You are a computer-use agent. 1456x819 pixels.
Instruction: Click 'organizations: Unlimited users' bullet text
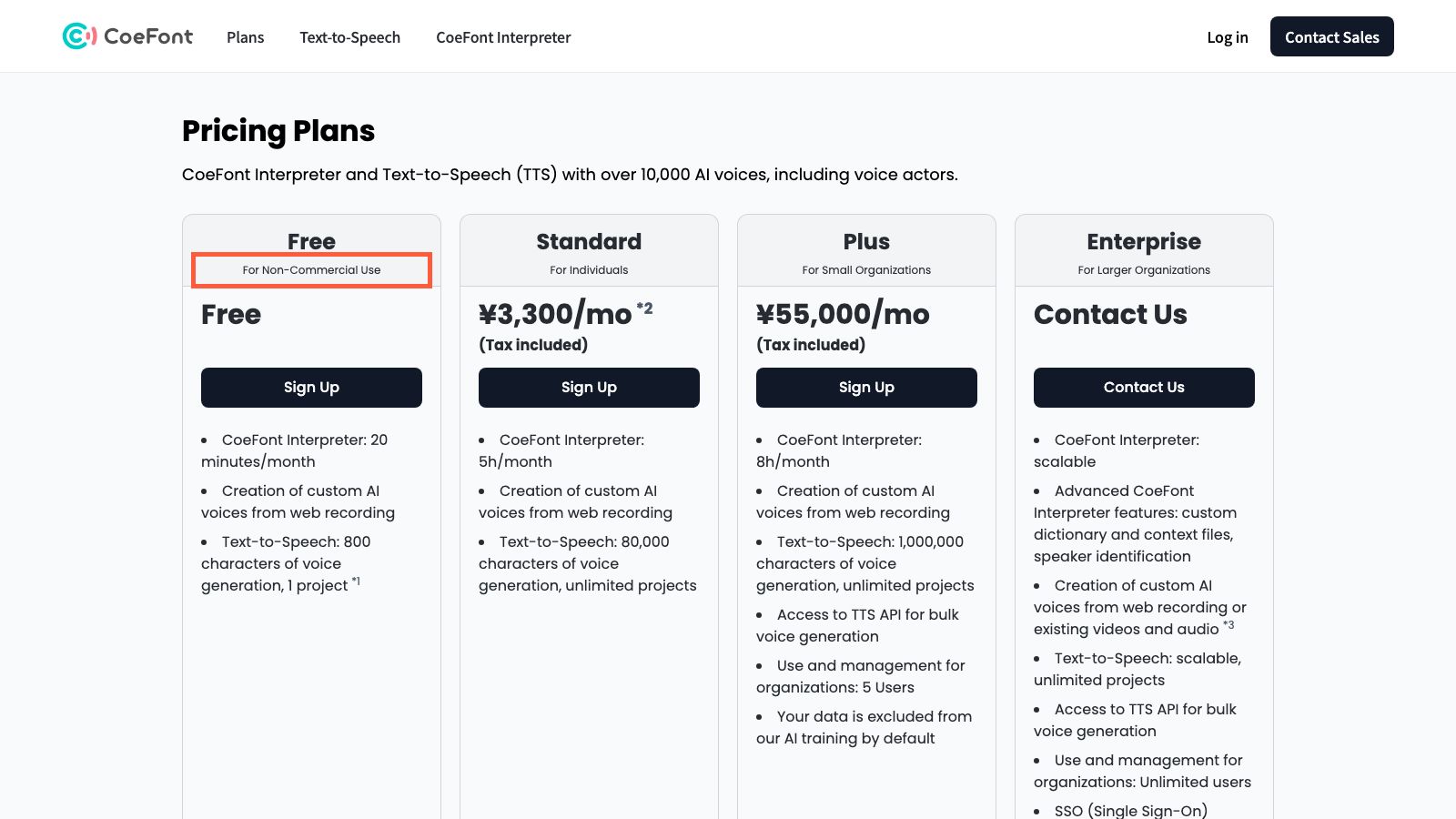pyautogui.click(x=1143, y=771)
